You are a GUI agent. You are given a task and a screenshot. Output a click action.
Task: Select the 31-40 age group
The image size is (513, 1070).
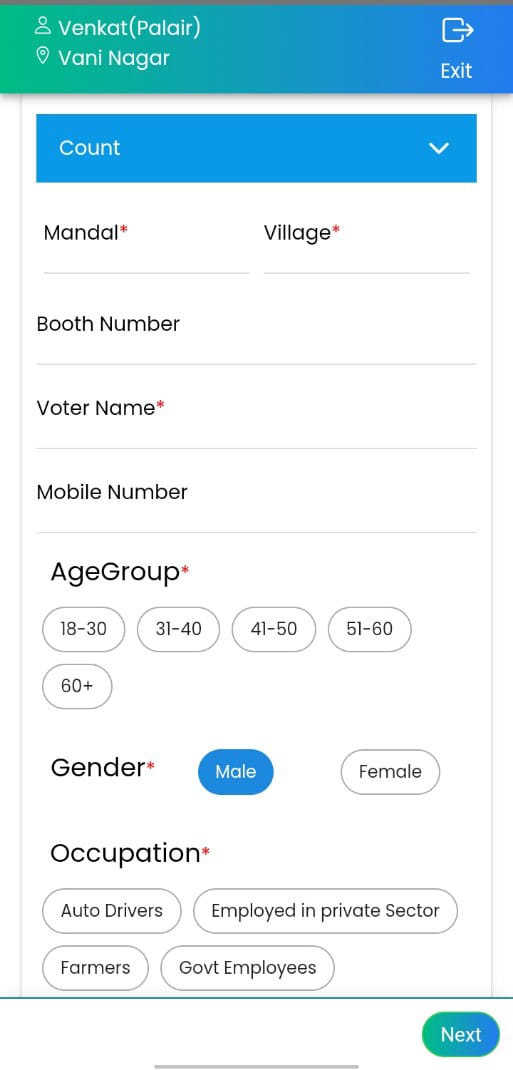[179, 629]
